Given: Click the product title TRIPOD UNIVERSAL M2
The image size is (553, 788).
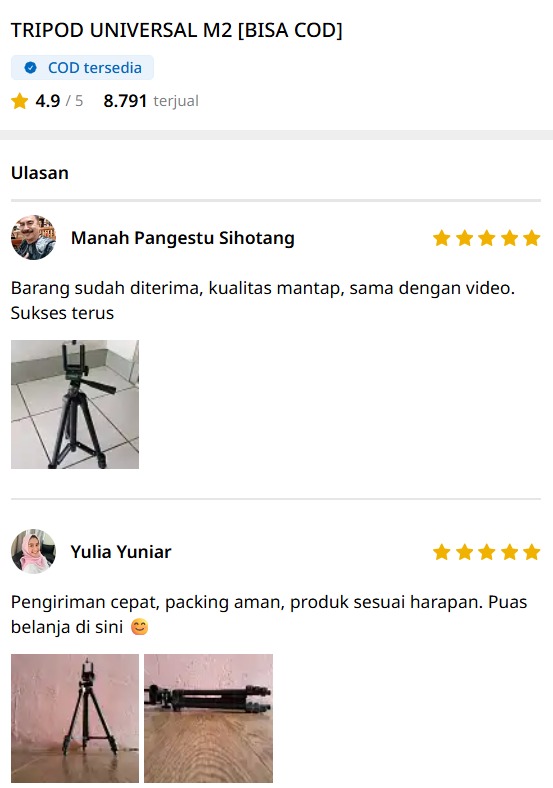Looking at the screenshot, I should pyautogui.click(x=176, y=30).
